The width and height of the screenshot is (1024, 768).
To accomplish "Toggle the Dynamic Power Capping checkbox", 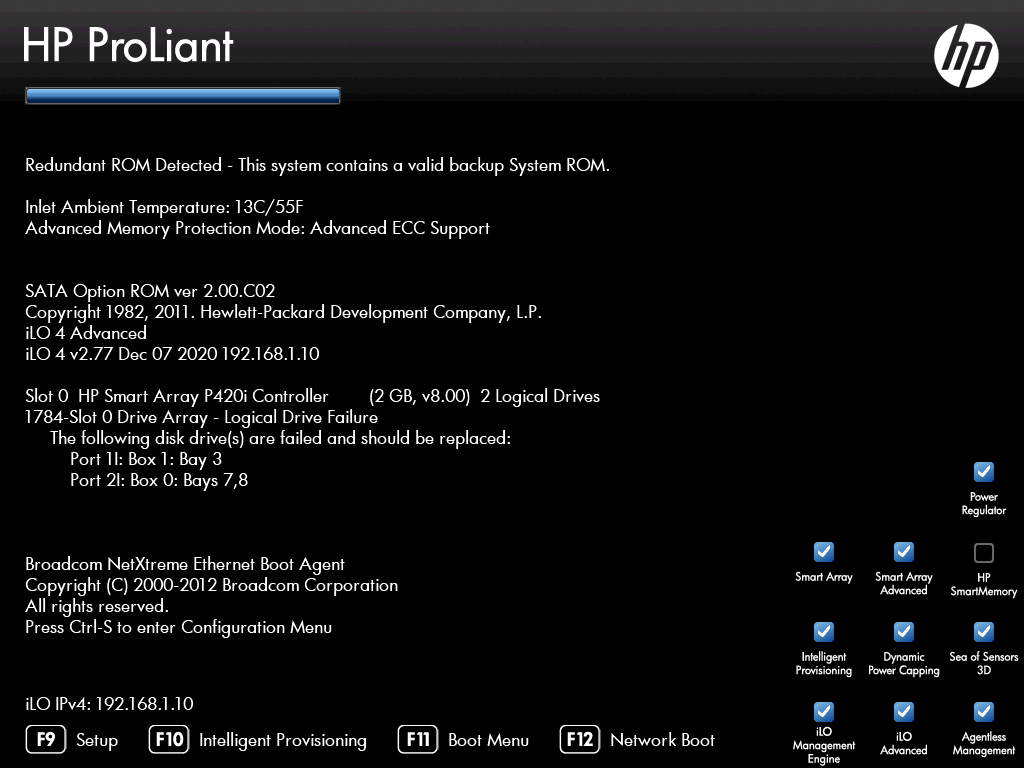I will [903, 631].
